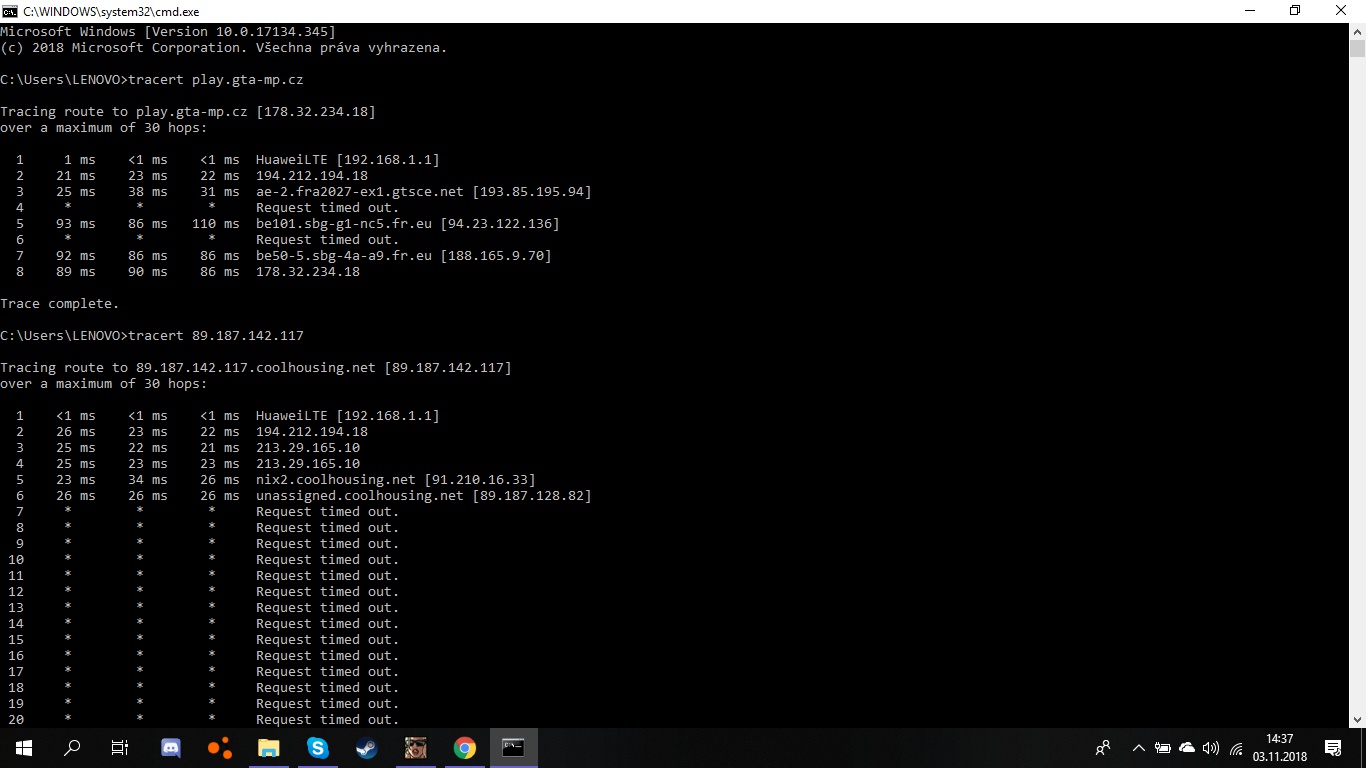Close the cmd.exe window
The height and width of the screenshot is (768, 1366).
click(1342, 11)
